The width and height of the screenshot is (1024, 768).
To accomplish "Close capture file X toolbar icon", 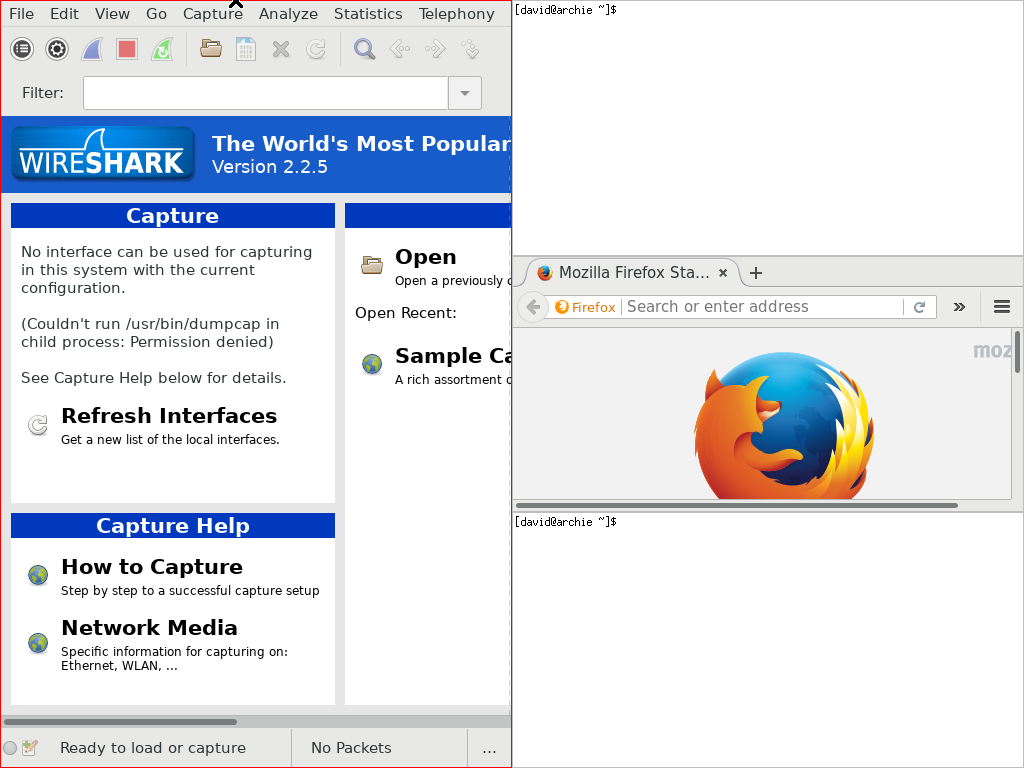I will pyautogui.click(x=281, y=49).
